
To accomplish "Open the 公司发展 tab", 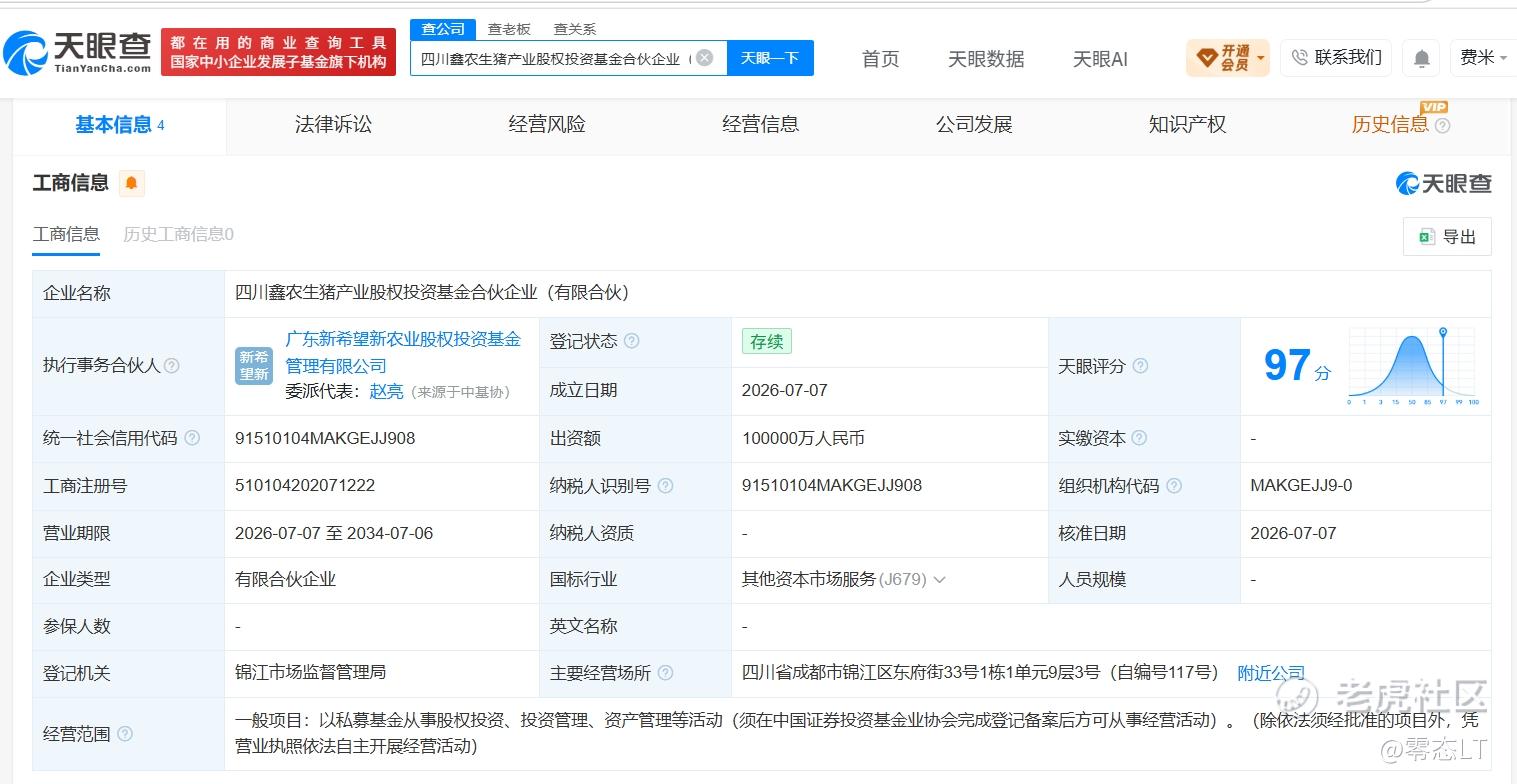I will point(974,125).
